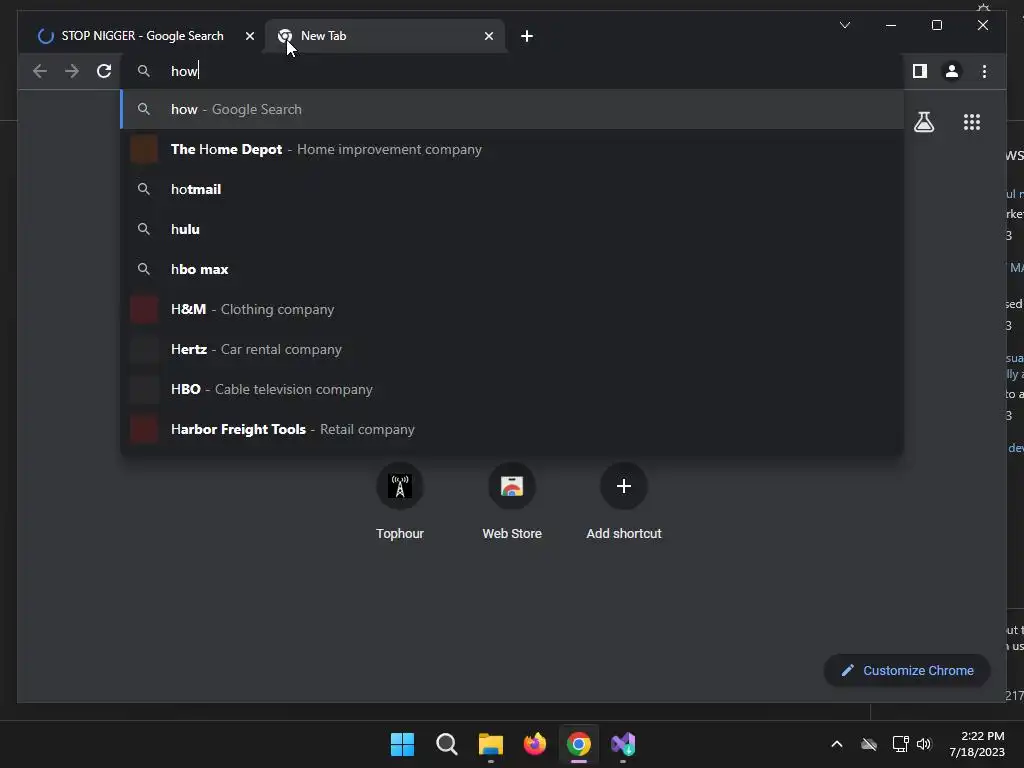Choose The Home Depot suggestion
This screenshot has height=768, width=1024.
pos(512,149)
